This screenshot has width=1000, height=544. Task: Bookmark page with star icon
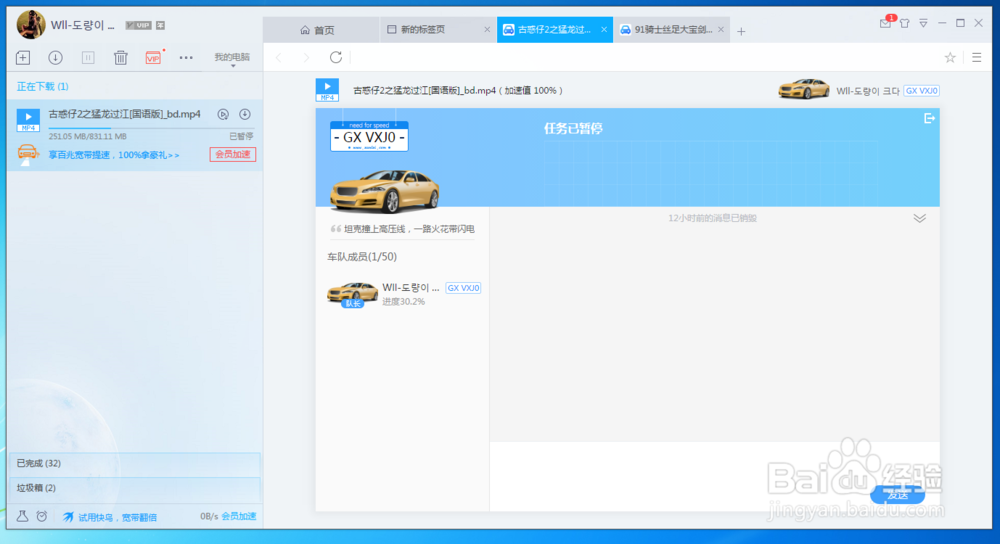(x=950, y=57)
